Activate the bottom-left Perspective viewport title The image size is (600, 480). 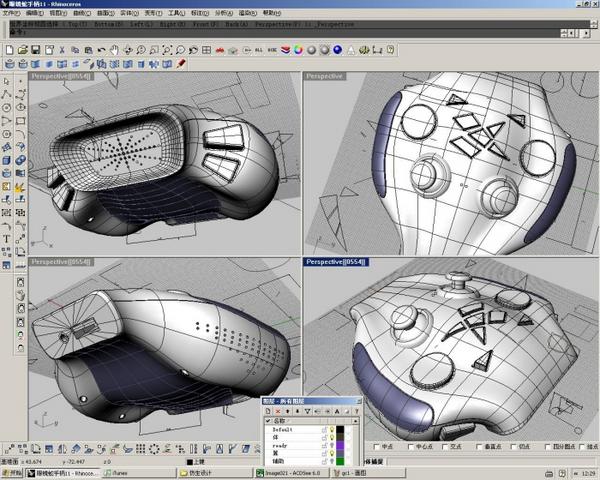click(61, 262)
